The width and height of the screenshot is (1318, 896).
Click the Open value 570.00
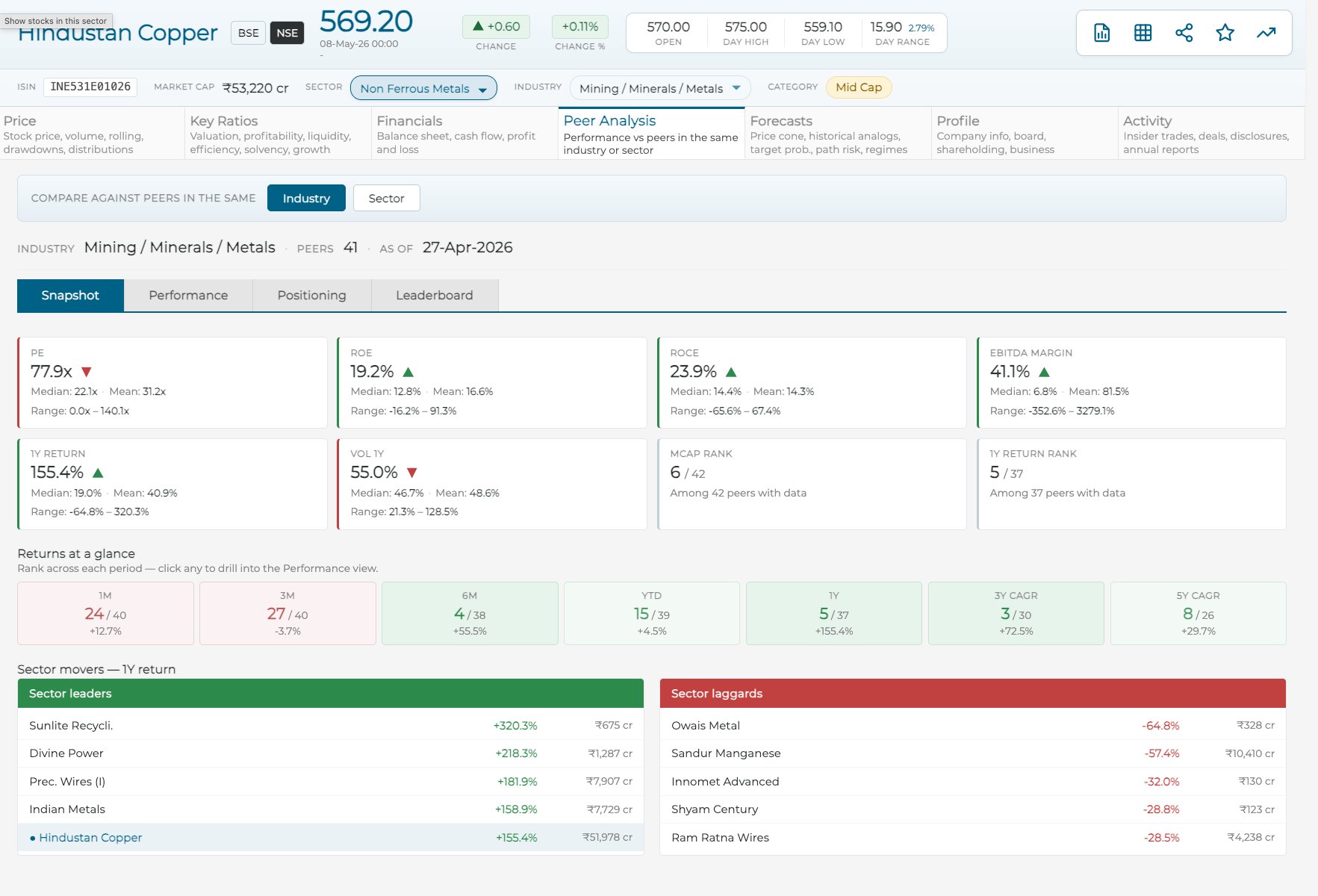pos(668,27)
